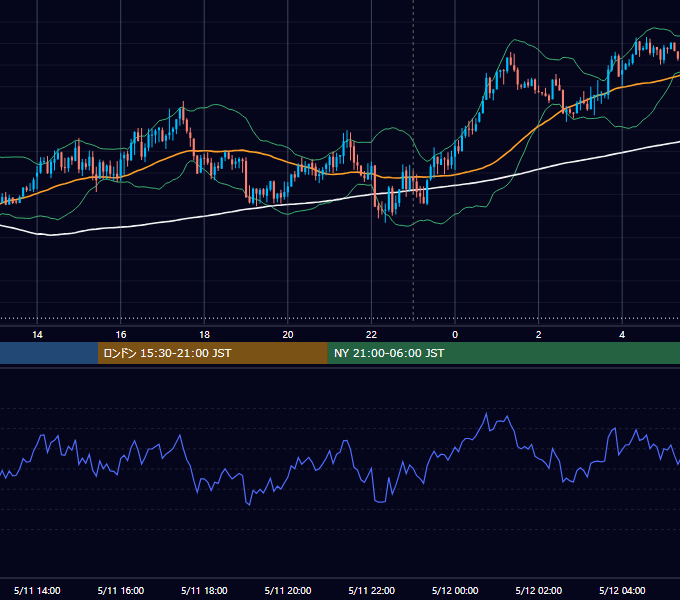This screenshot has height=600, width=680.
Task: Select the 18 hour label on upper axis
Action: [204, 335]
